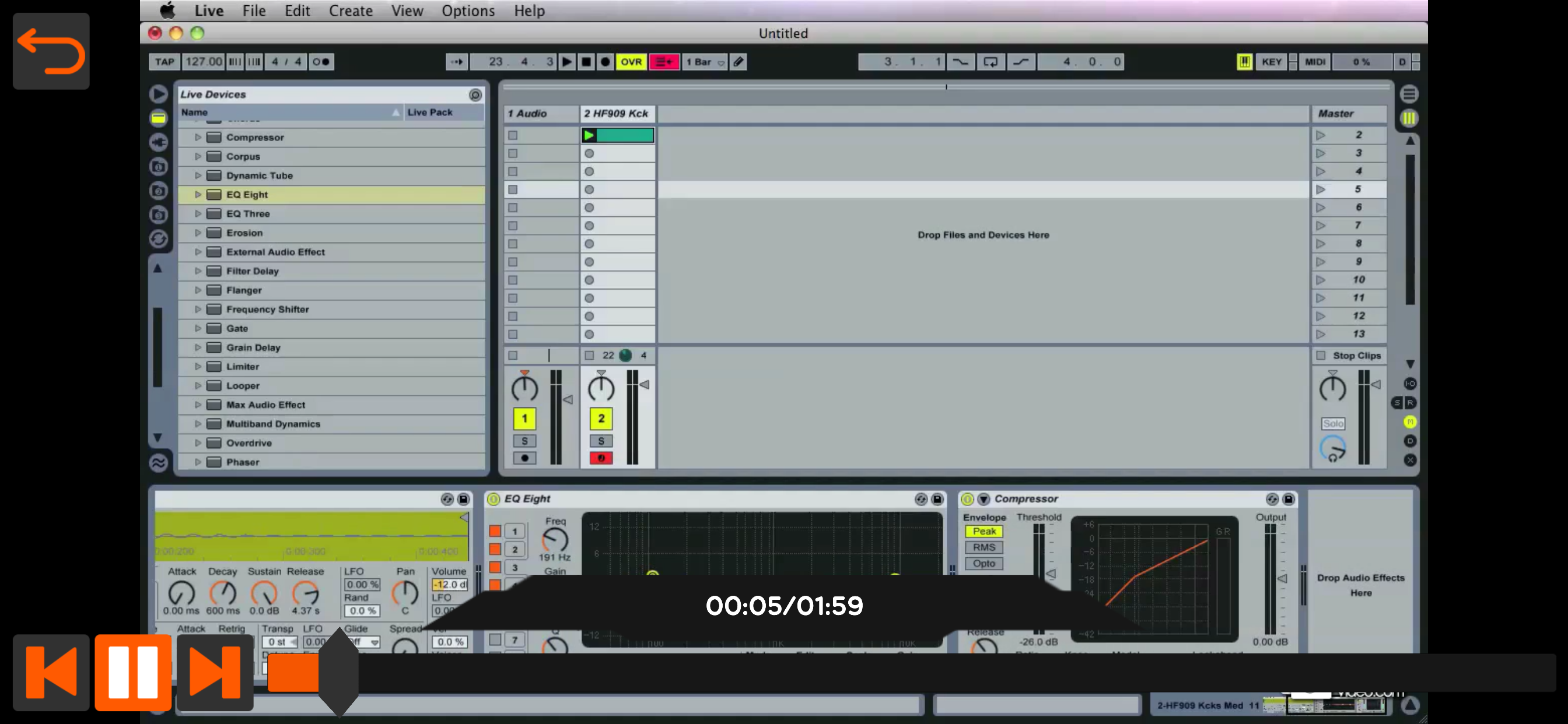Image resolution: width=1568 pixels, height=724 pixels.
Task: Toggle the OVR overdub button
Action: [x=631, y=61]
